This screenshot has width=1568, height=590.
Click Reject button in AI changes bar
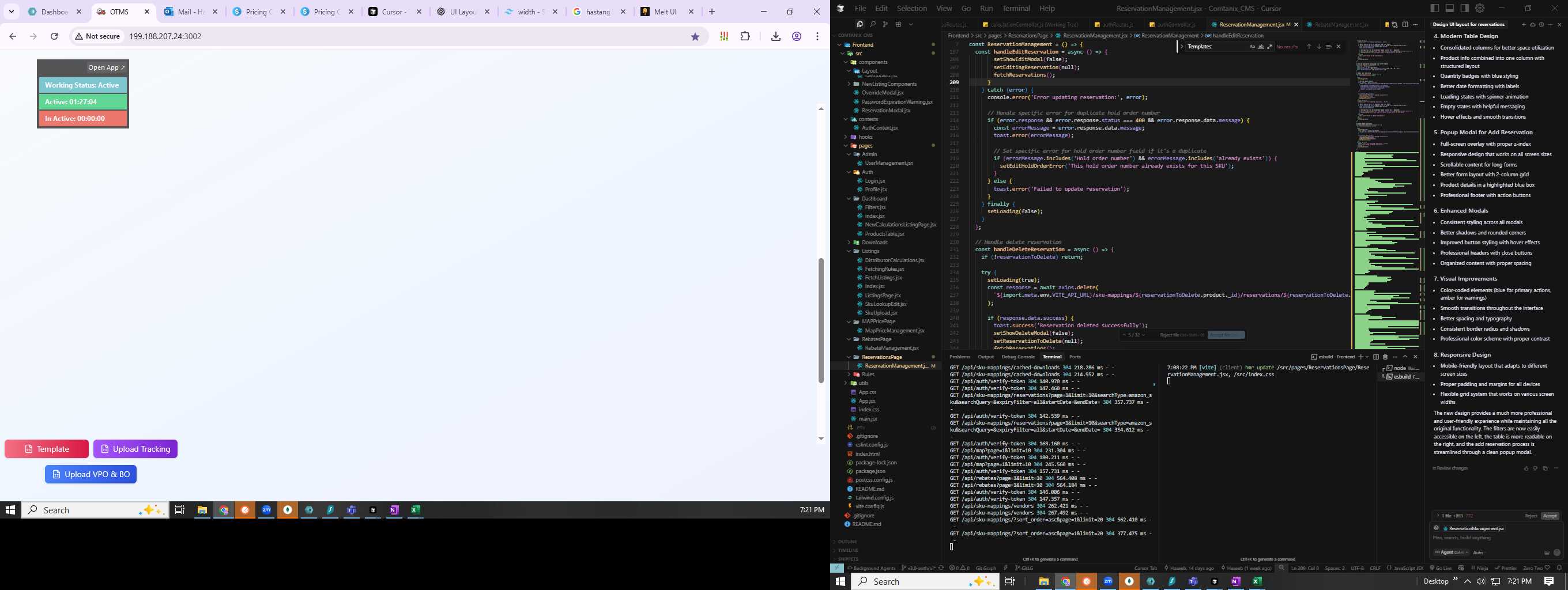click(x=1531, y=516)
